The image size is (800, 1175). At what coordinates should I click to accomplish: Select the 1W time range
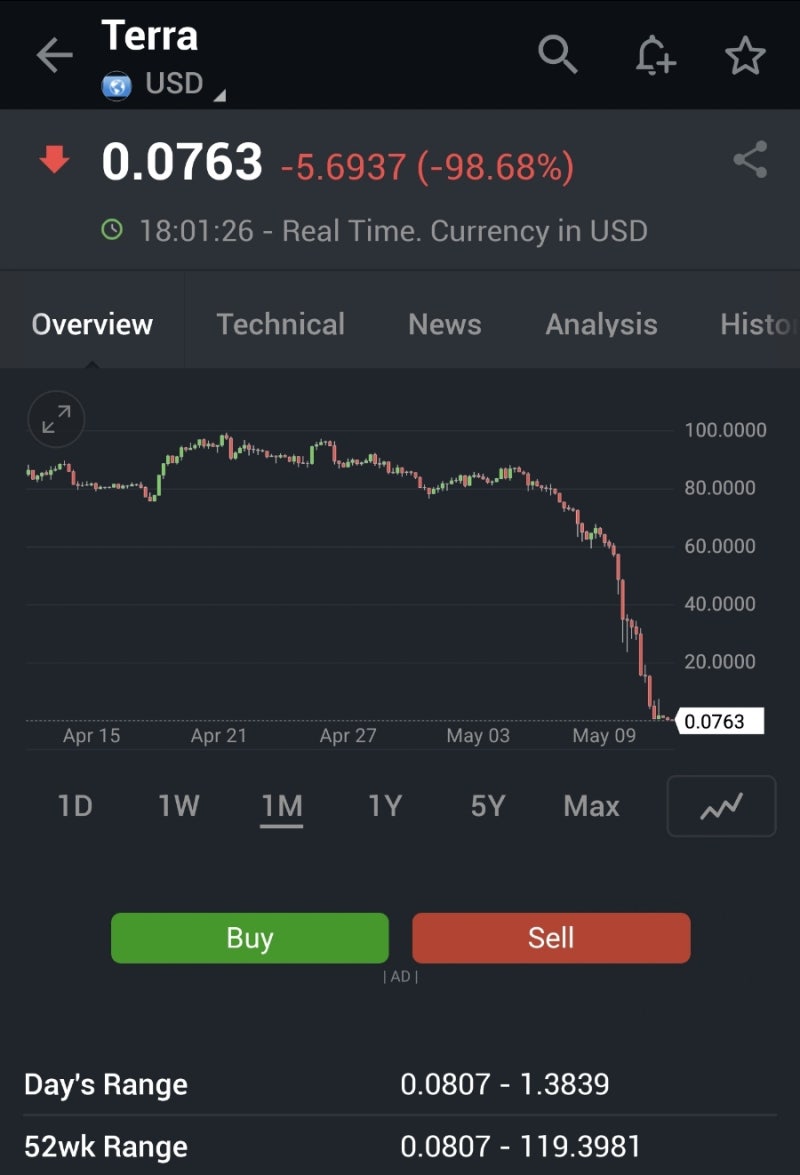coord(179,806)
